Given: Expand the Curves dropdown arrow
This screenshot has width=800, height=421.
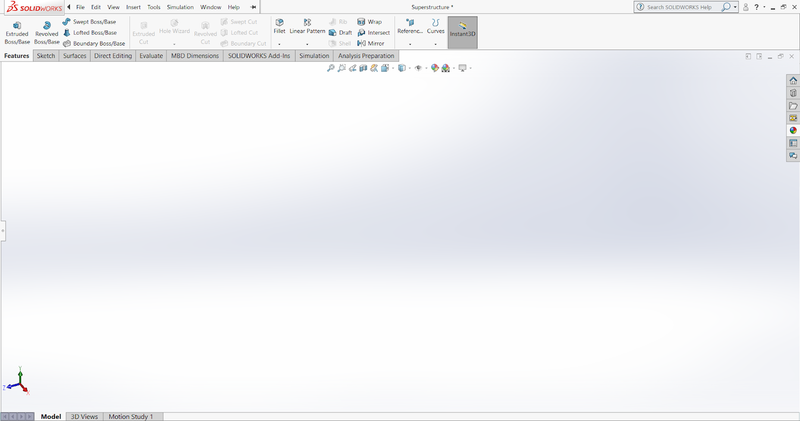Looking at the screenshot, I should (x=436, y=44).
